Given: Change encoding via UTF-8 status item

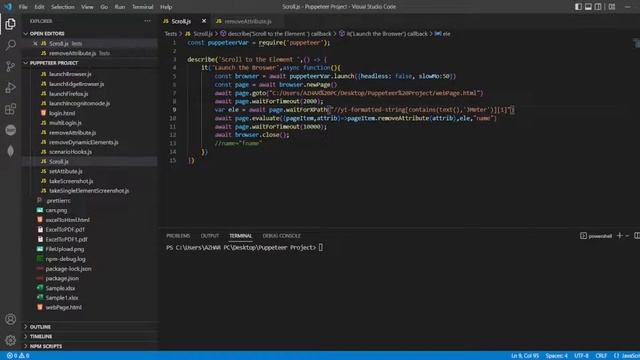Looking at the screenshot, I should pyautogui.click(x=581, y=356).
